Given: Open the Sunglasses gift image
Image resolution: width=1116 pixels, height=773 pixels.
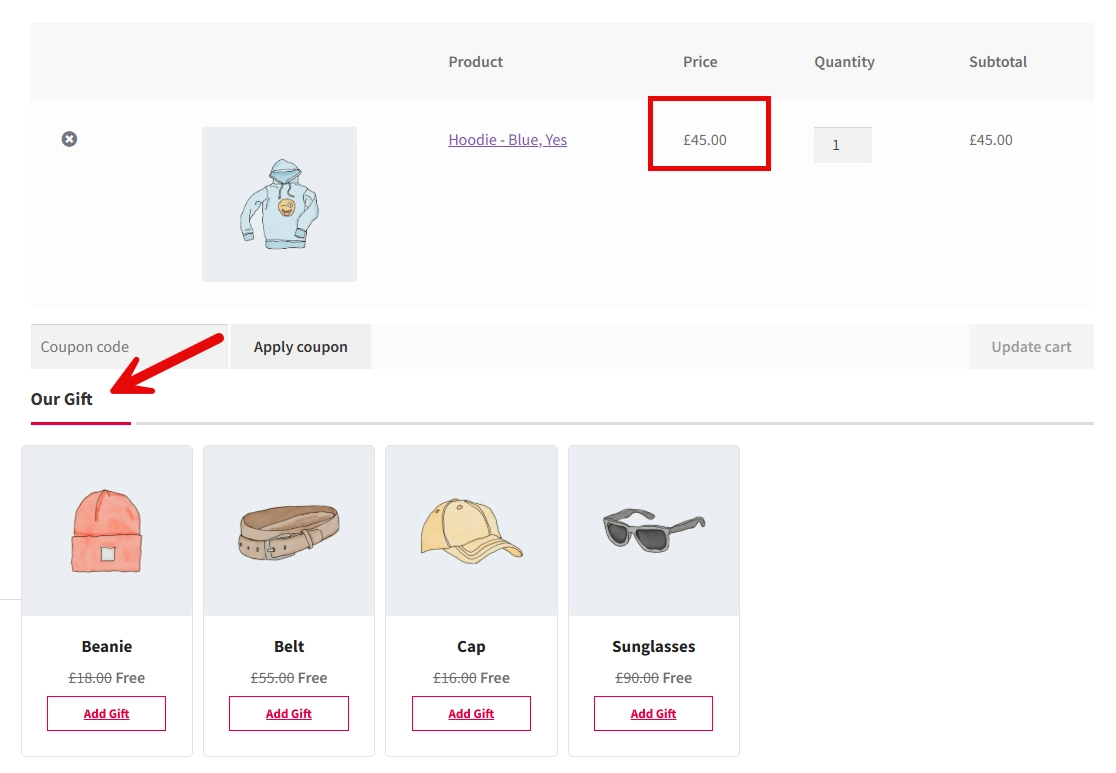Looking at the screenshot, I should [x=653, y=531].
